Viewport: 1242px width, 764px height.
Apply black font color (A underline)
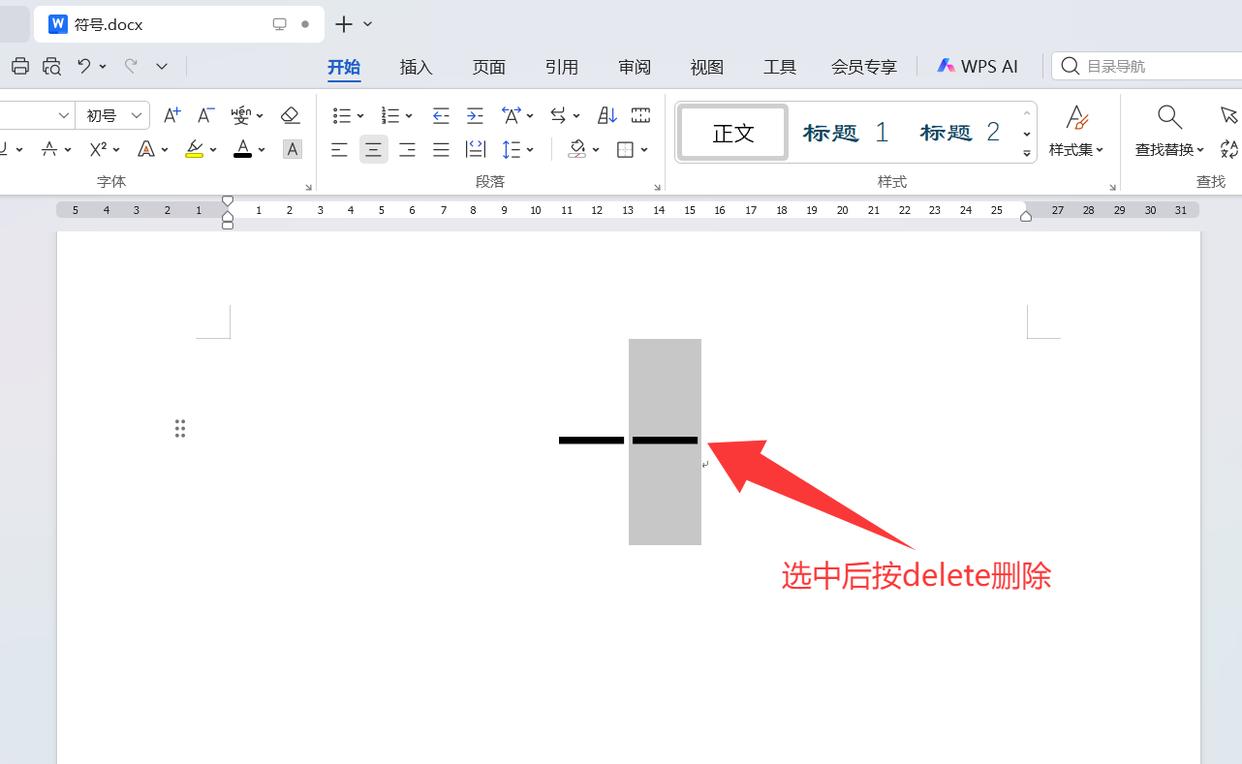243,150
